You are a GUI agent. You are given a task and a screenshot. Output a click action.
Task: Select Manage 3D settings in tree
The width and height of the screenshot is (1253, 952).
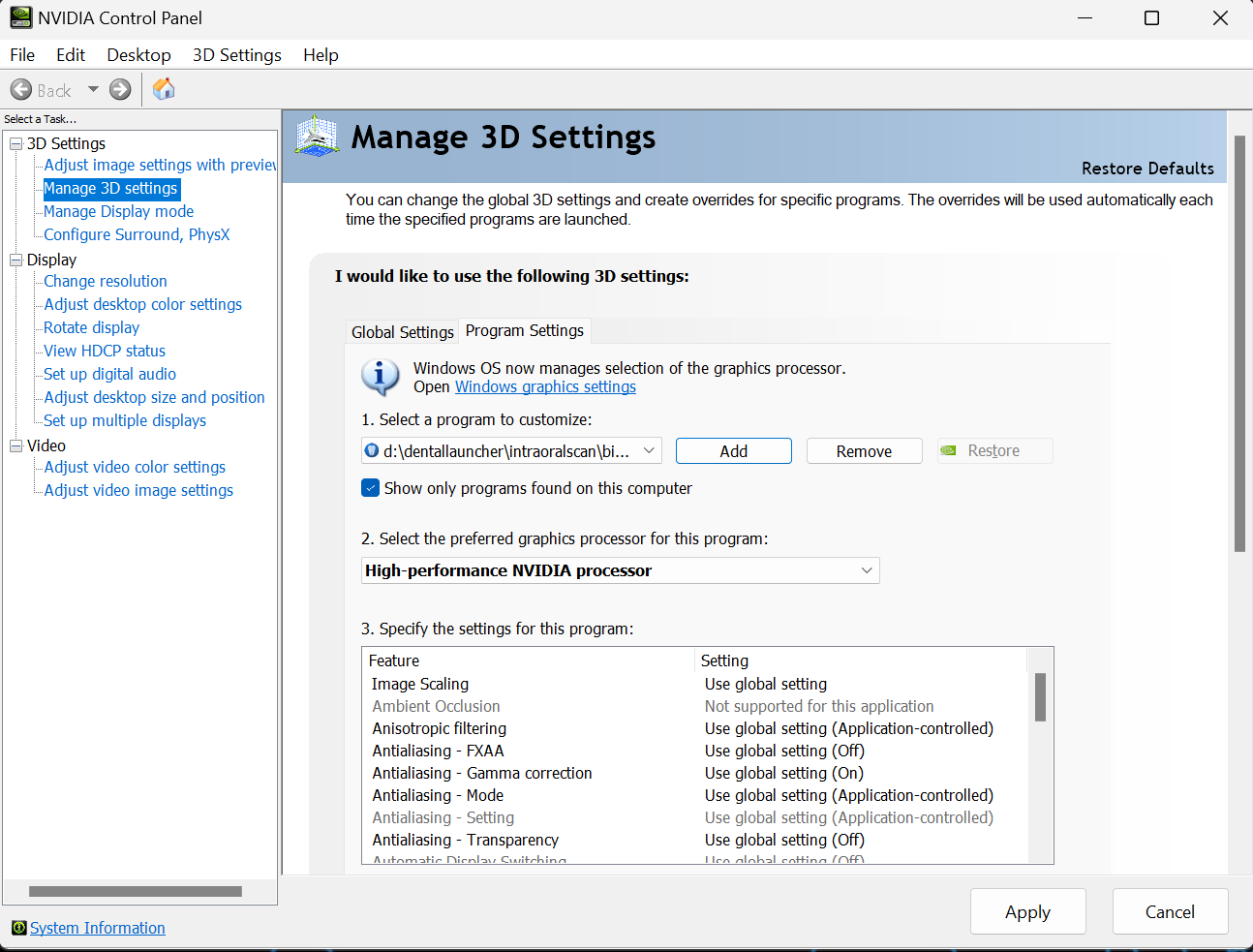[111, 188]
